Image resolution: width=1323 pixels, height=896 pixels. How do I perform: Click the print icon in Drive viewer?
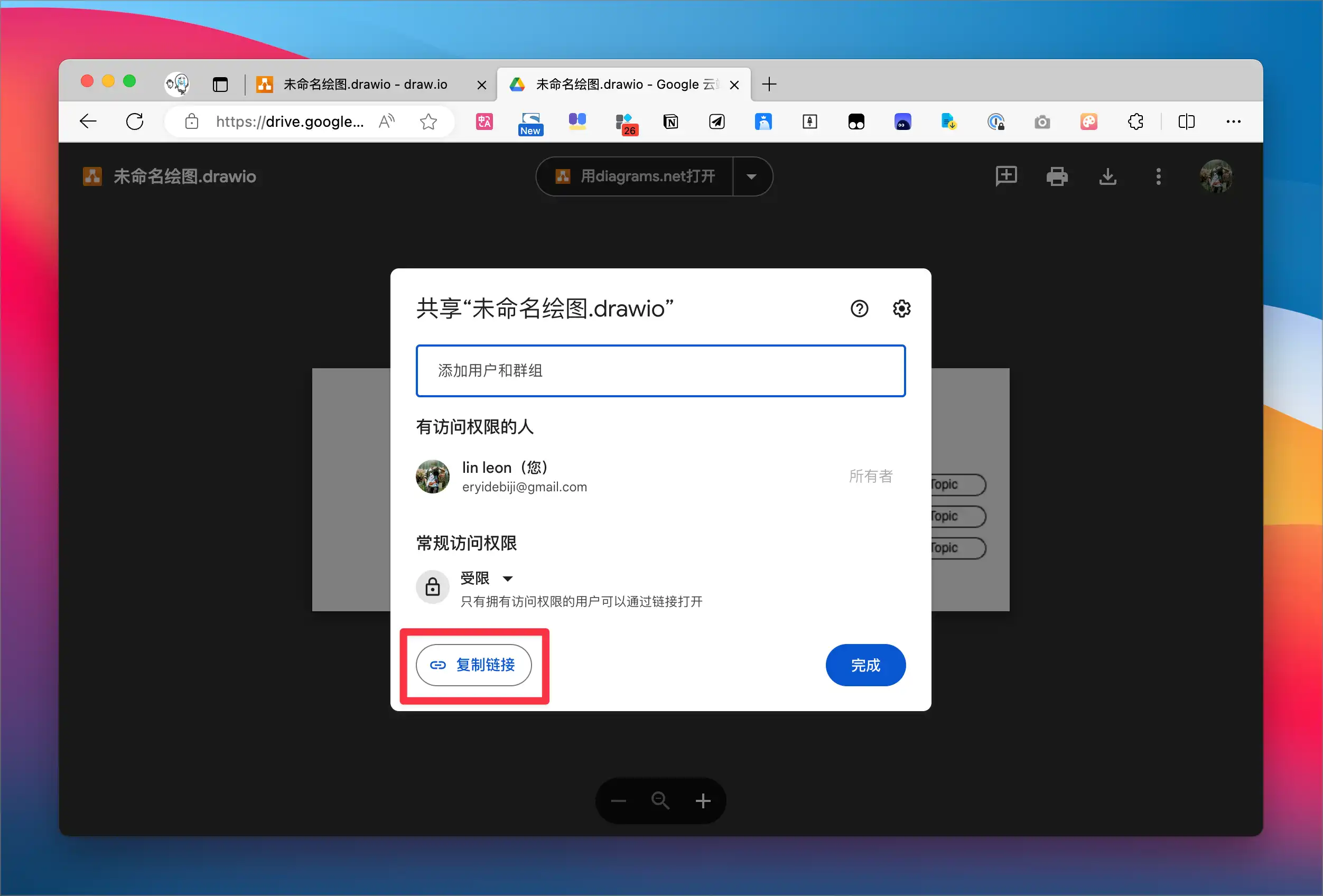1057,176
